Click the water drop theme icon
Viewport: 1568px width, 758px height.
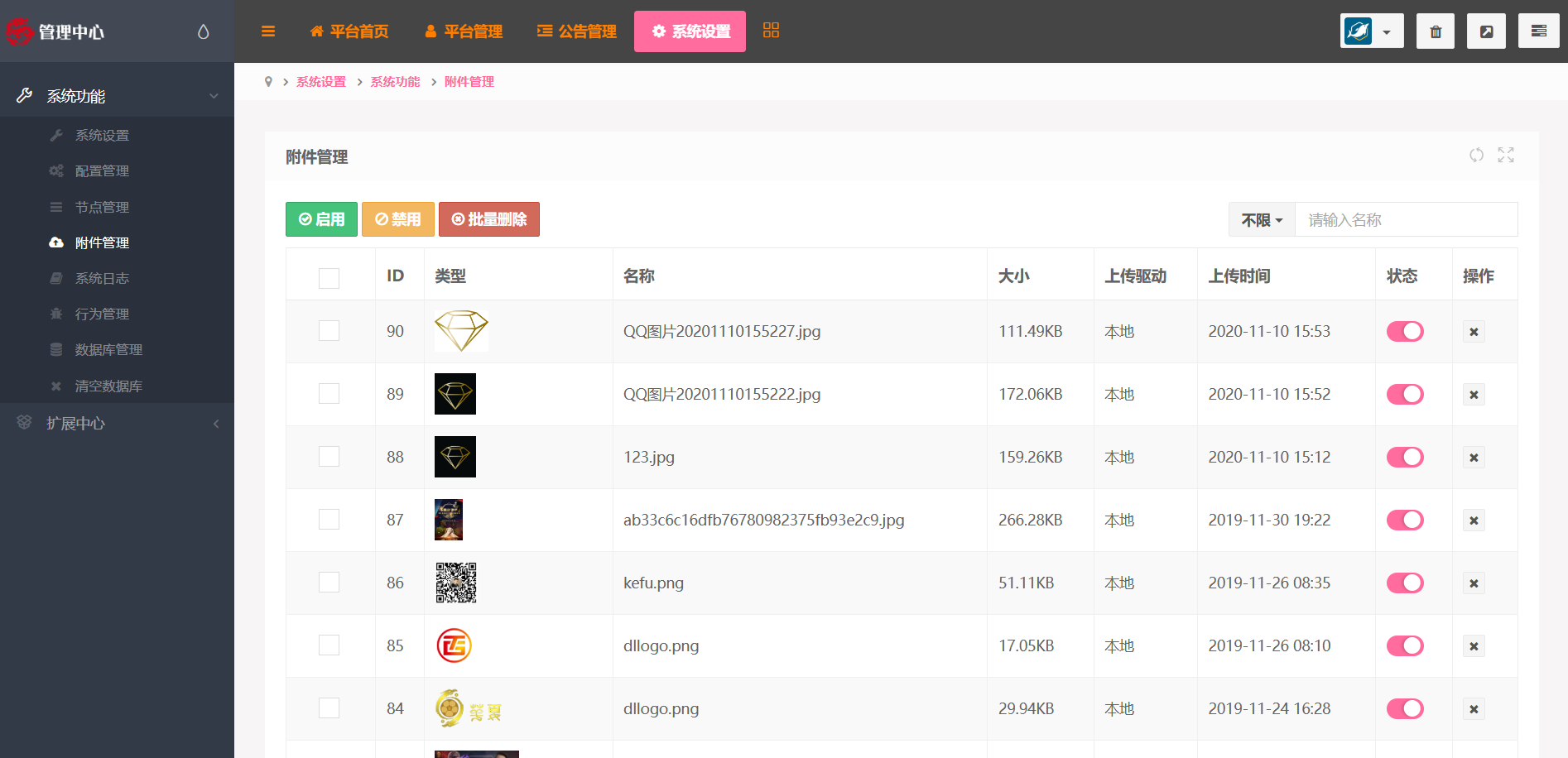coord(204,31)
